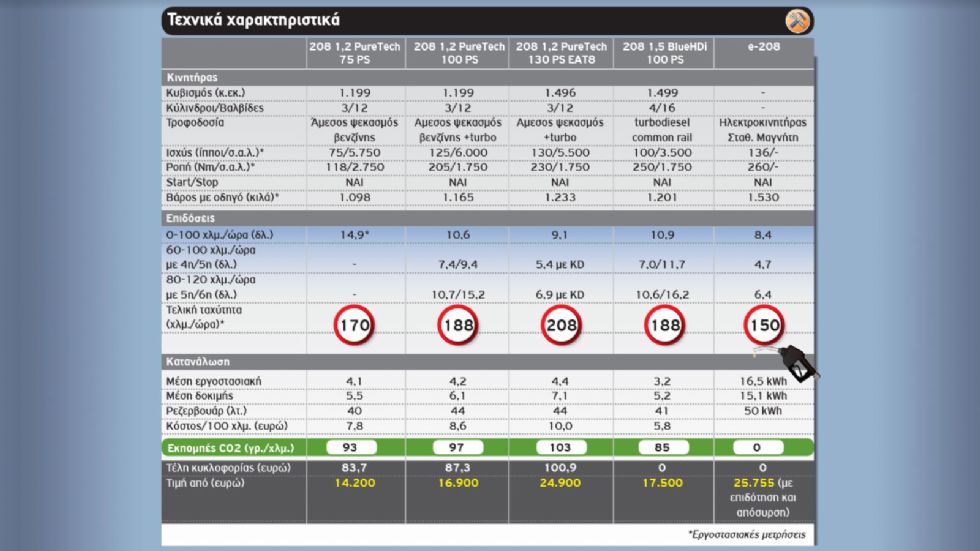The height and width of the screenshot is (551, 980).
Task: Click weight value '1.098'
Action: coord(354,197)
